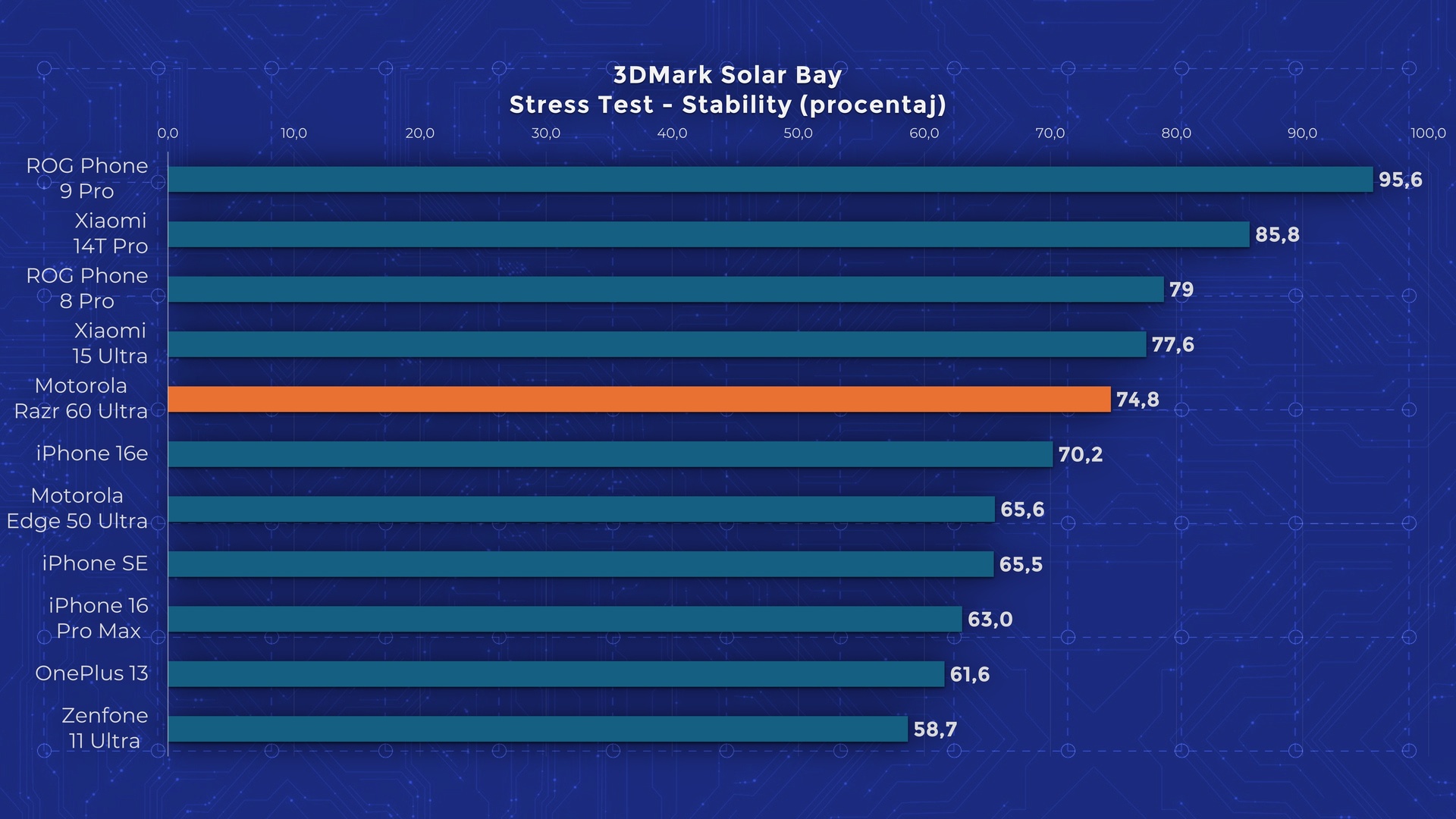
Task: Click the orange Motorola Razr 60 Ultra bar
Action: point(639,400)
